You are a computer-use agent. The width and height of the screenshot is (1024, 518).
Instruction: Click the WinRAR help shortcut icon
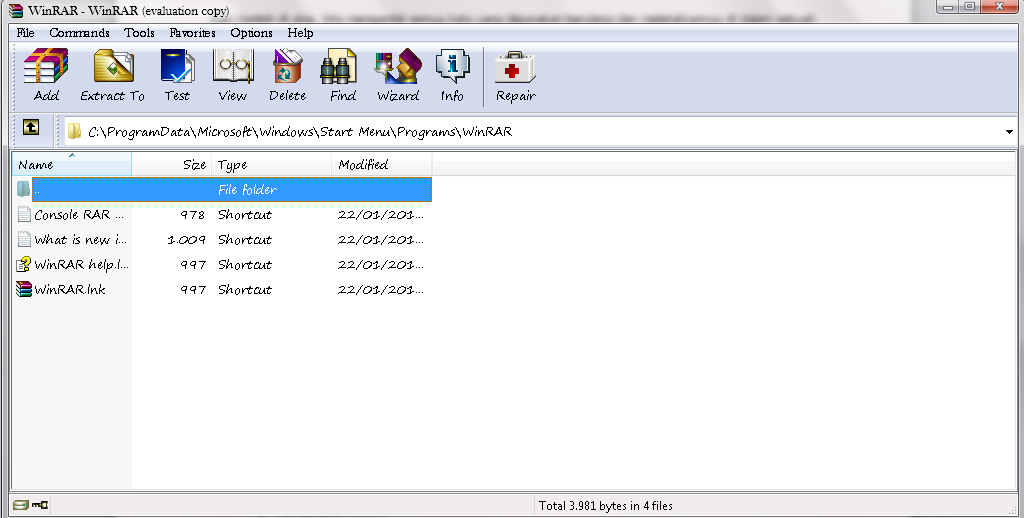(x=24, y=265)
